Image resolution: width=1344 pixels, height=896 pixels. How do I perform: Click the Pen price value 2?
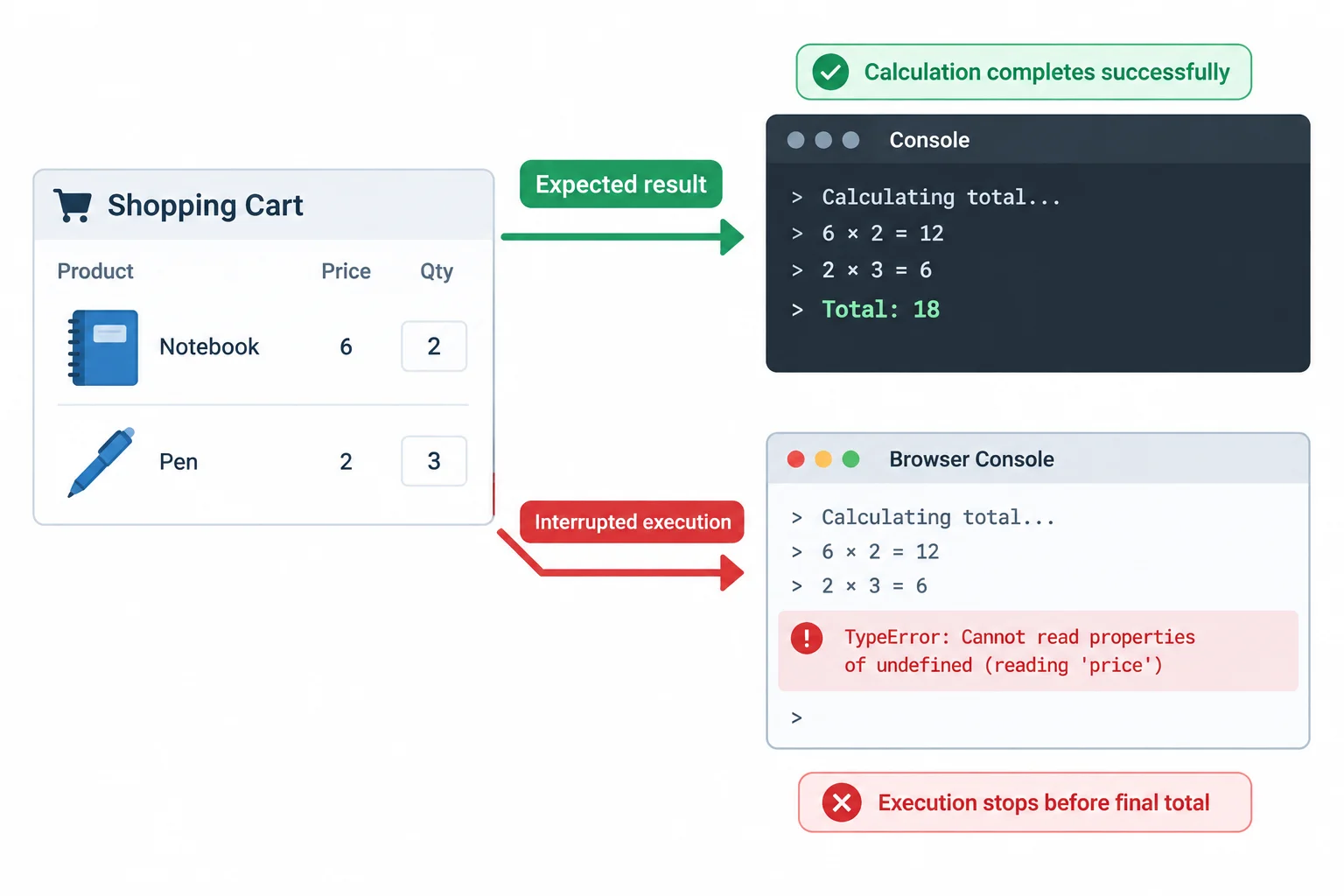(x=346, y=462)
